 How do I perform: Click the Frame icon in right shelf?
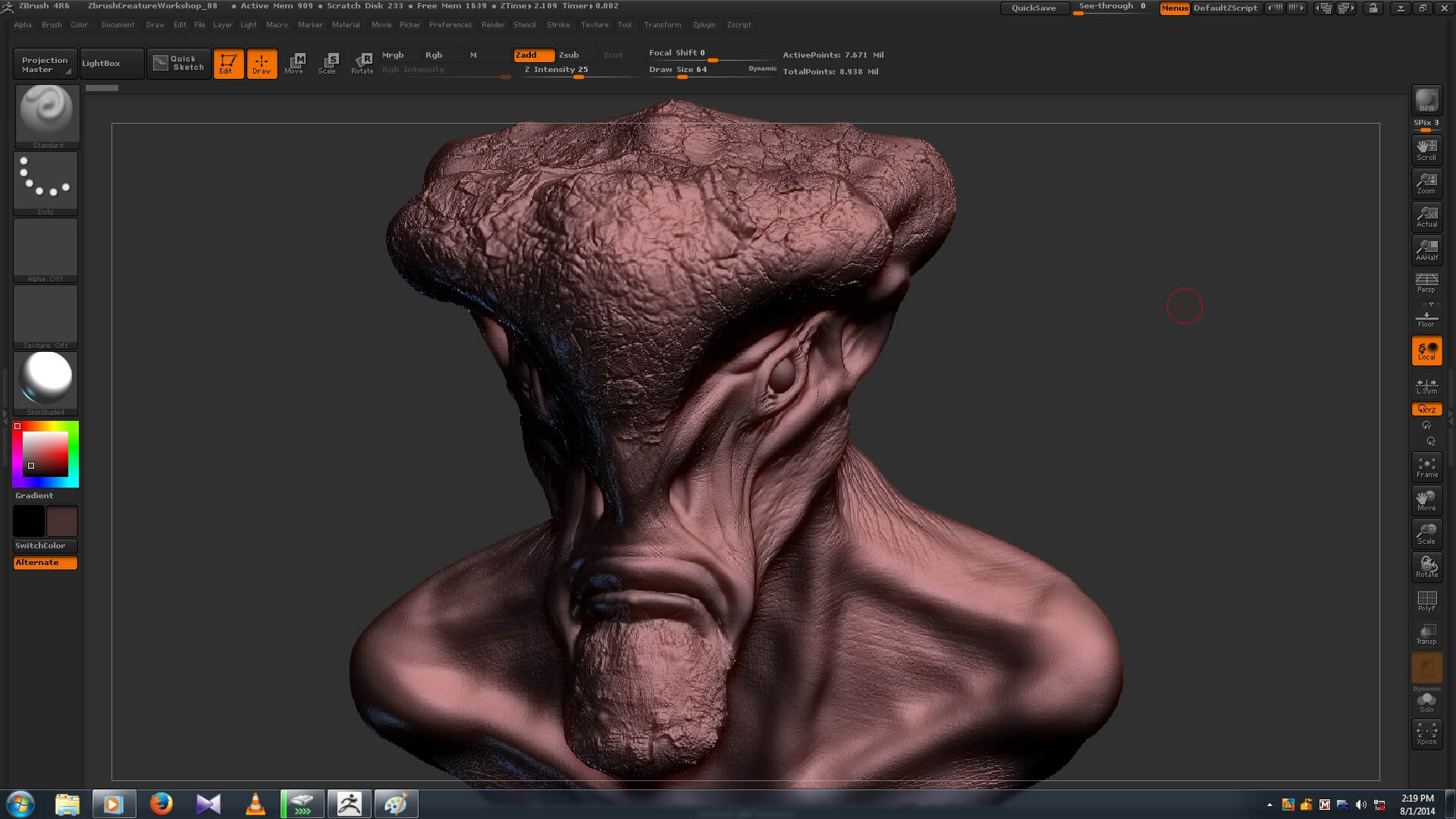point(1426,467)
